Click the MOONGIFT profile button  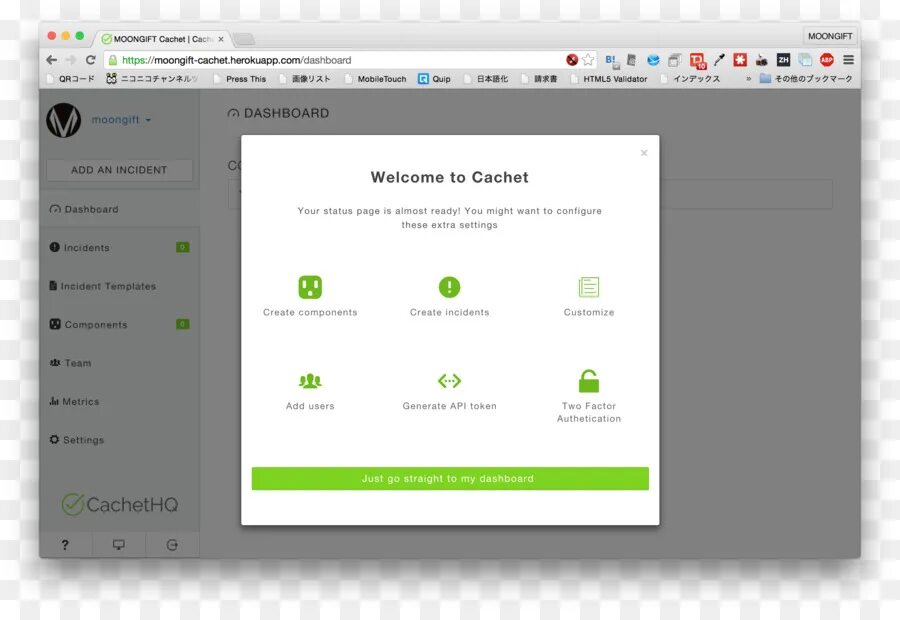[830, 36]
